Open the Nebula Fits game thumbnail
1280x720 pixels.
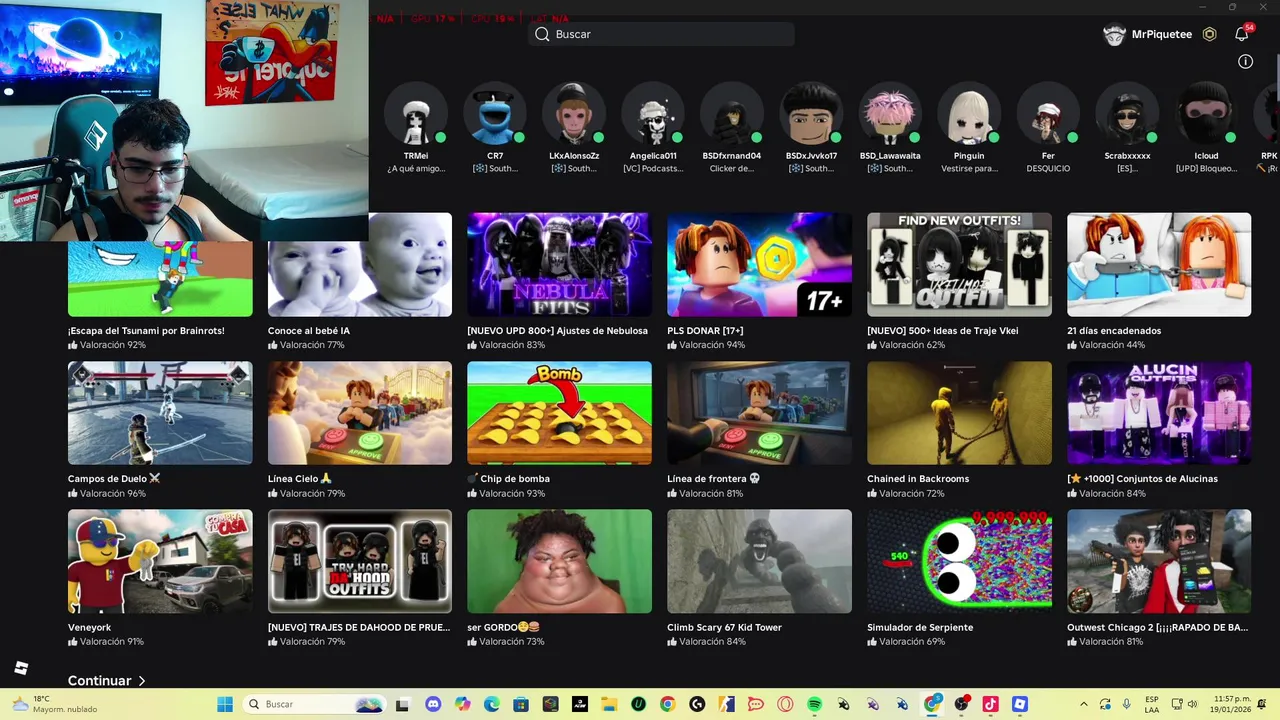pyautogui.click(x=559, y=264)
